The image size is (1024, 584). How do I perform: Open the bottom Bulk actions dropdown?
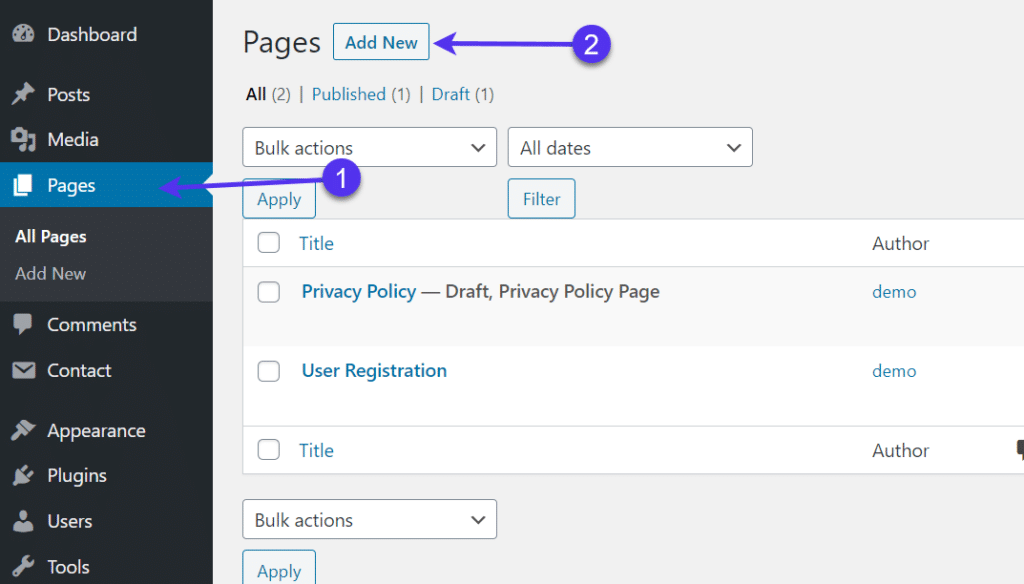click(369, 519)
